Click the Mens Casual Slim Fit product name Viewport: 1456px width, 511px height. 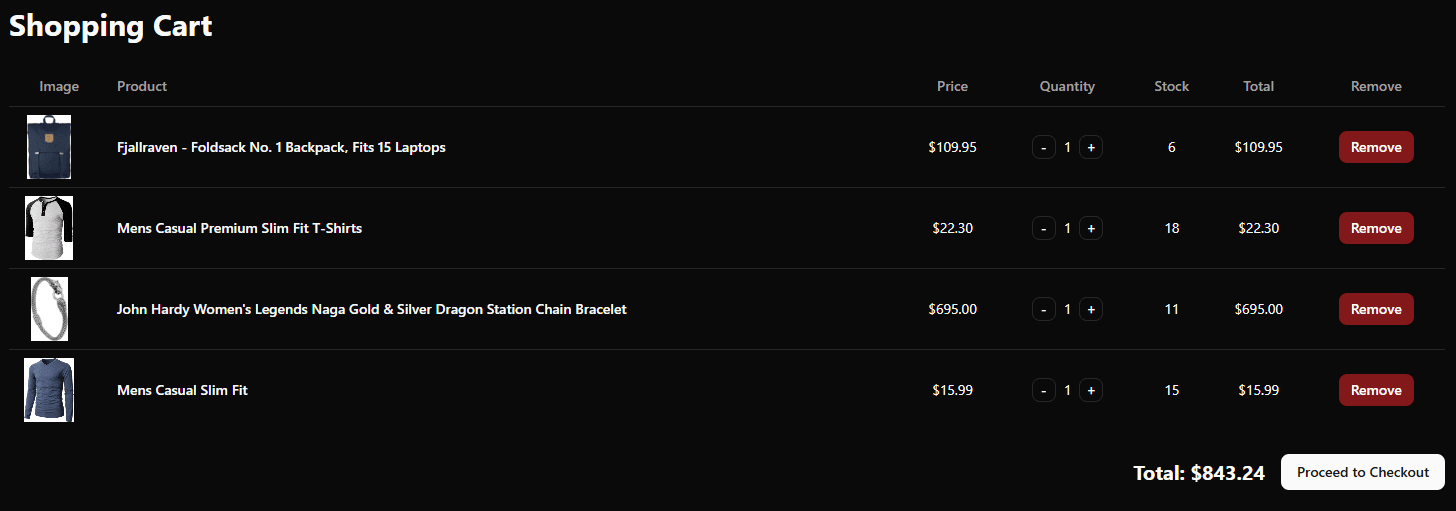click(x=182, y=390)
